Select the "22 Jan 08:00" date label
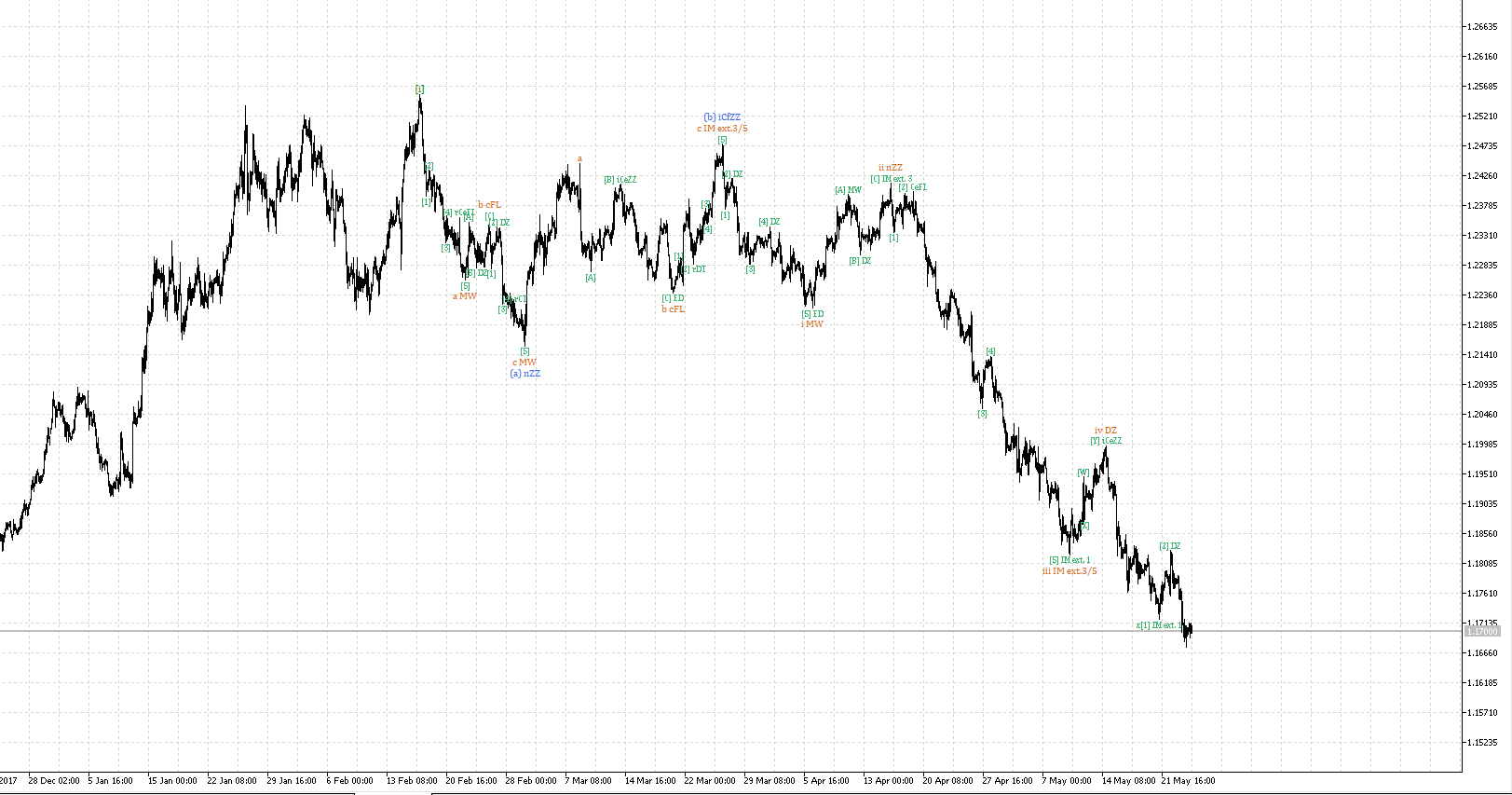The height and width of the screenshot is (795, 1512). click(x=232, y=781)
